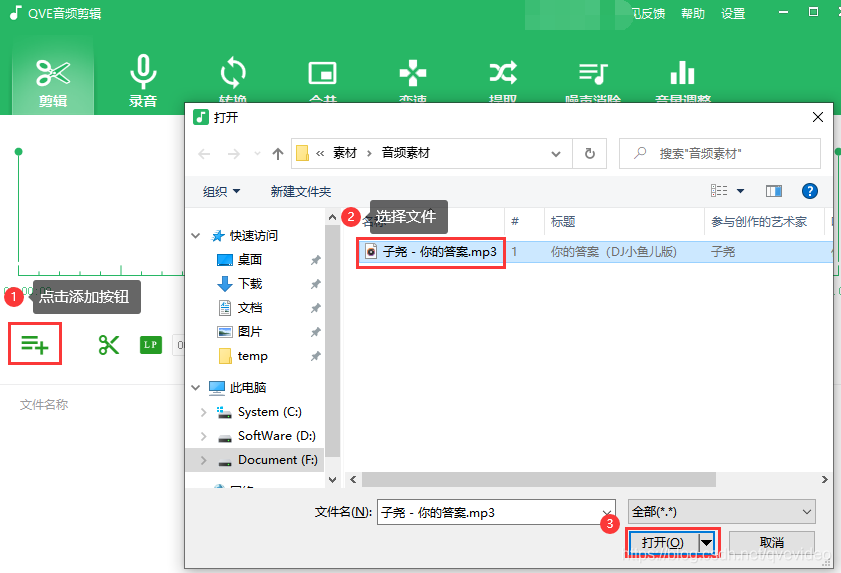Click the 音频素材 breadcrumb segment
Viewport: 841px width, 573px height.
pyautogui.click(x=405, y=153)
